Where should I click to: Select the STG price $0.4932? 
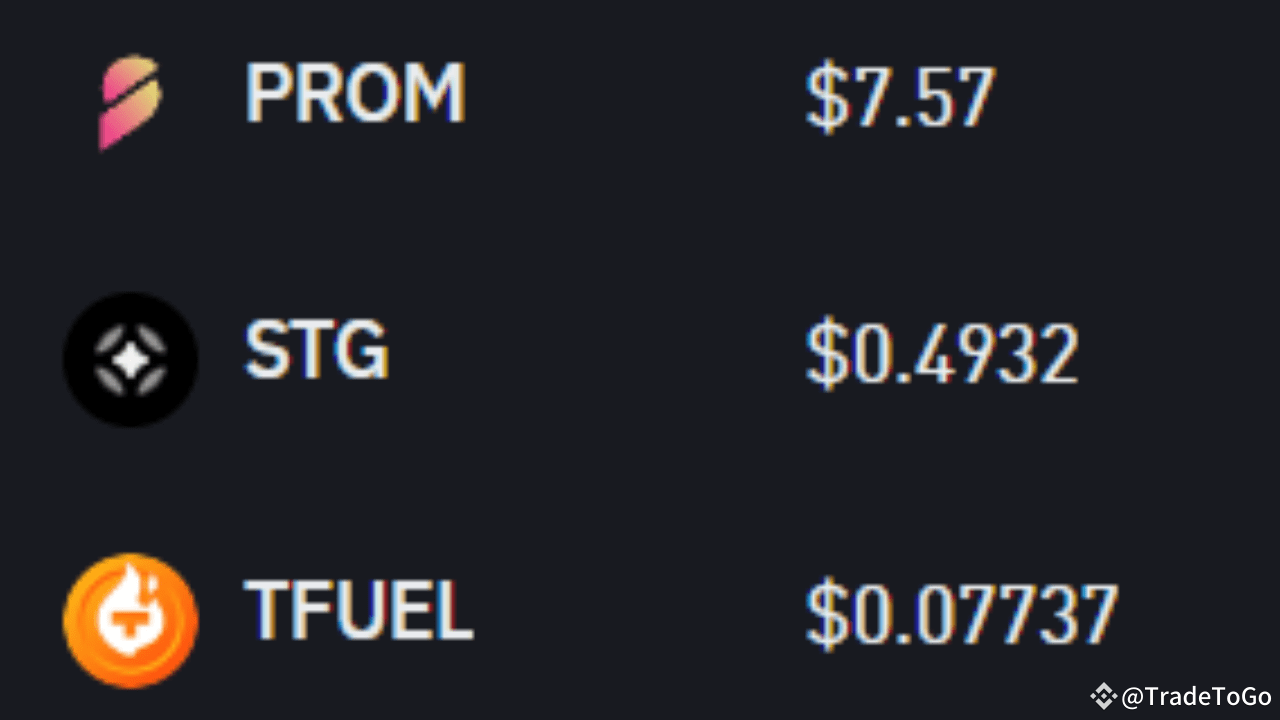[942, 355]
